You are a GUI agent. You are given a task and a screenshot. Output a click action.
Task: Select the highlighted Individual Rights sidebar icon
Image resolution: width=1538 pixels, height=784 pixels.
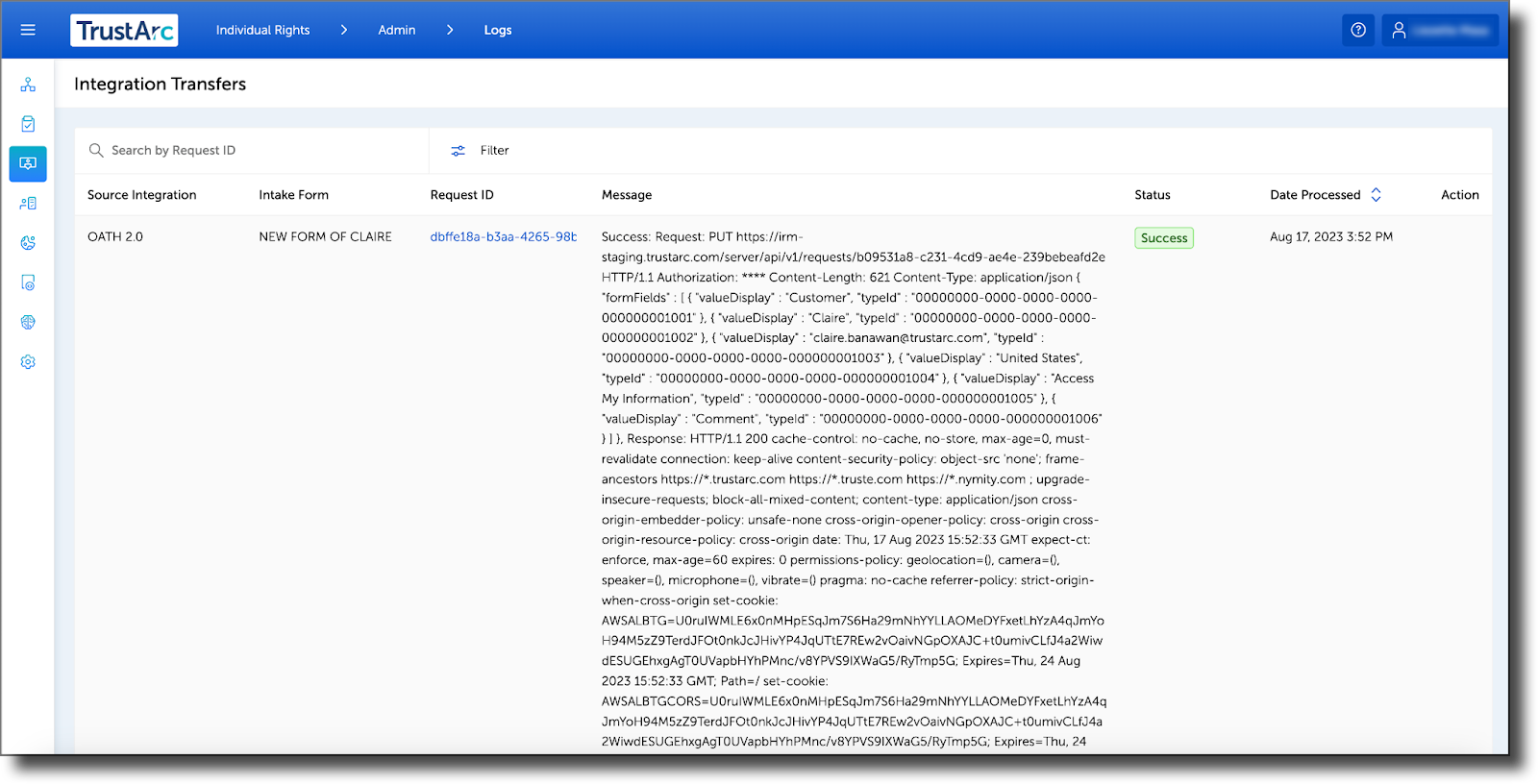(28, 163)
